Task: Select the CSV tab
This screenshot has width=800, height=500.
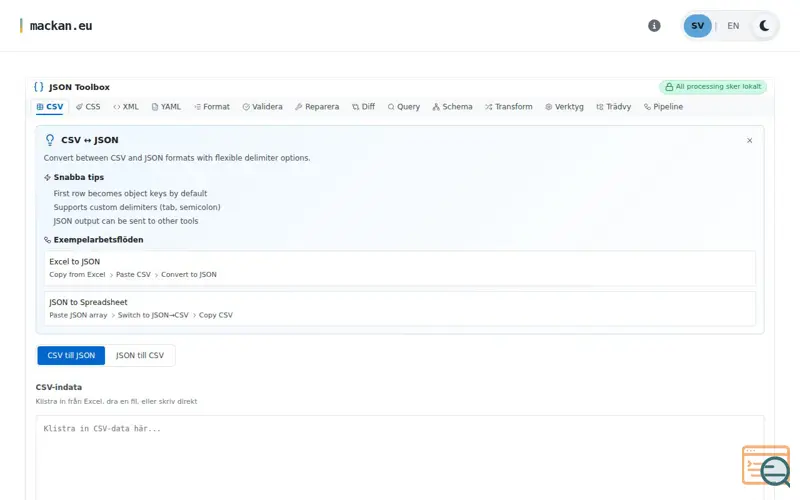Action: click(x=49, y=107)
